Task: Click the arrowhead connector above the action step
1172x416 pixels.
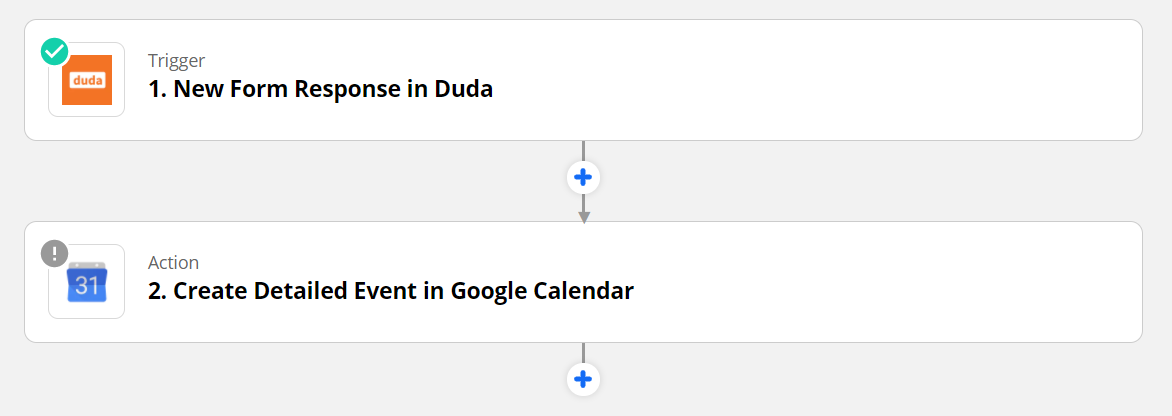Action: tap(583, 216)
